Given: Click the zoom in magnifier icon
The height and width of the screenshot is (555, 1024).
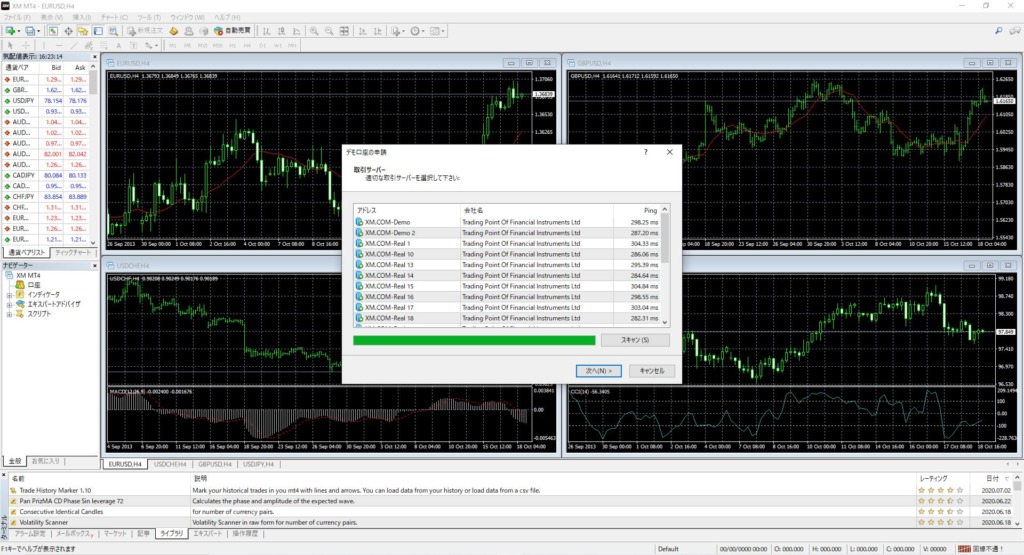Looking at the screenshot, I should pos(314,31).
